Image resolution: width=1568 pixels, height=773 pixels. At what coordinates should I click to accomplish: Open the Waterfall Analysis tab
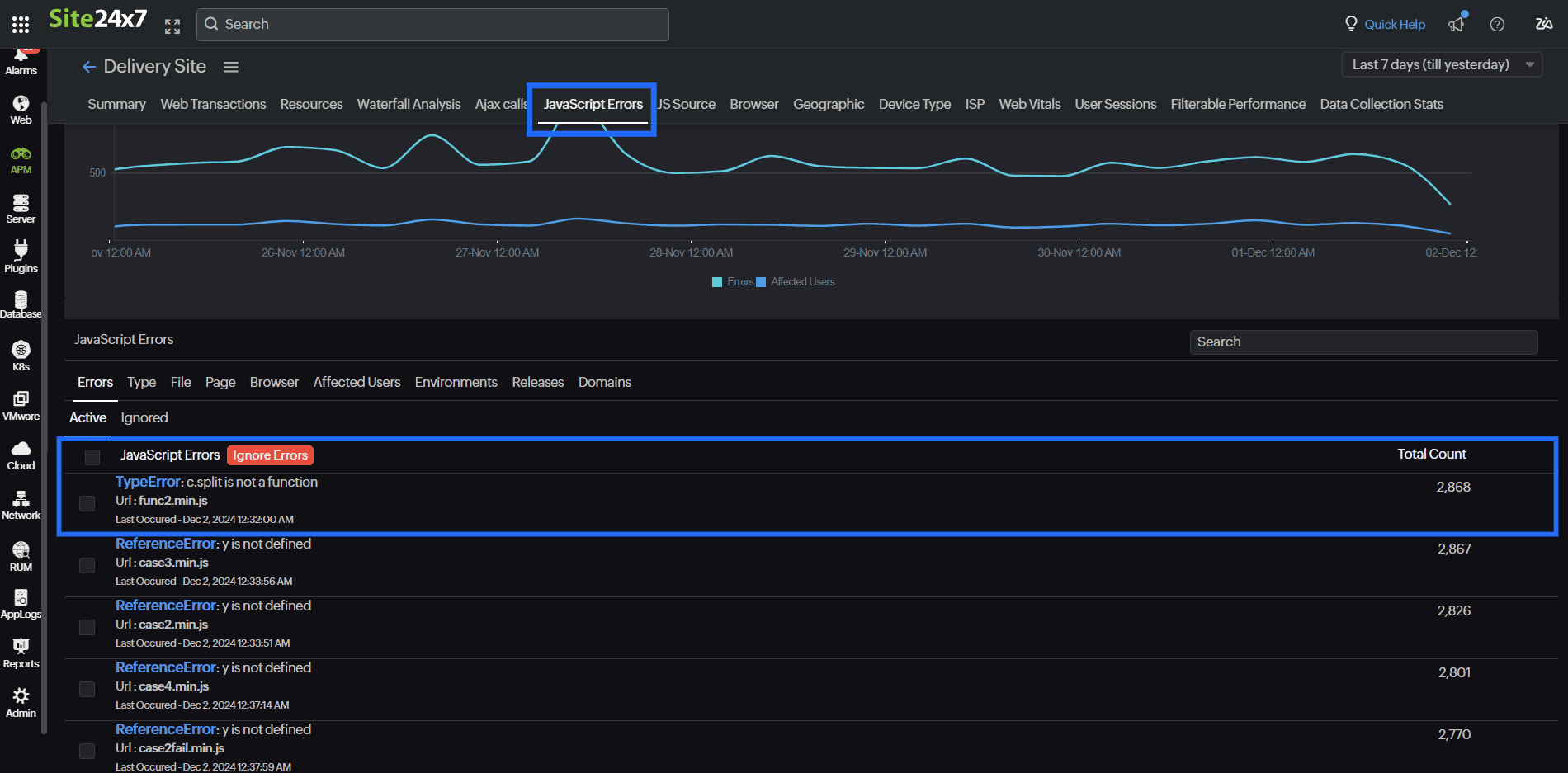coord(409,104)
